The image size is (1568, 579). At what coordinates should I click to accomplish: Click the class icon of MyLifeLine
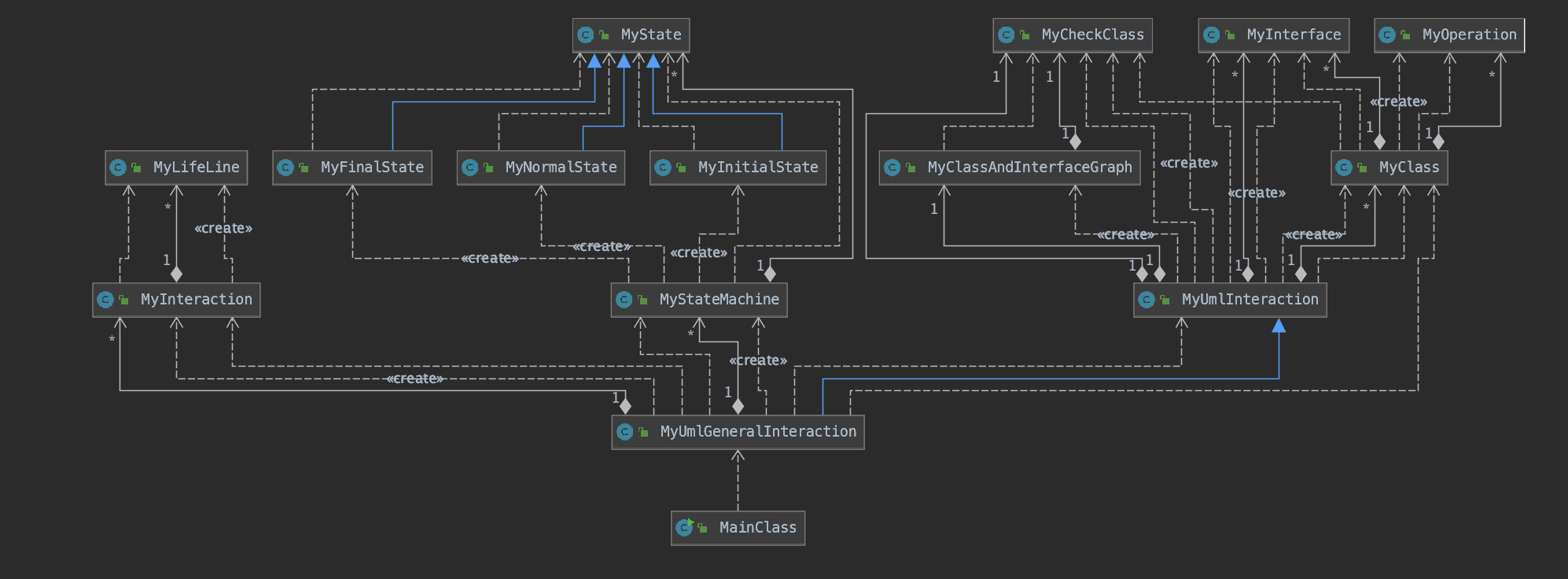pos(118,168)
